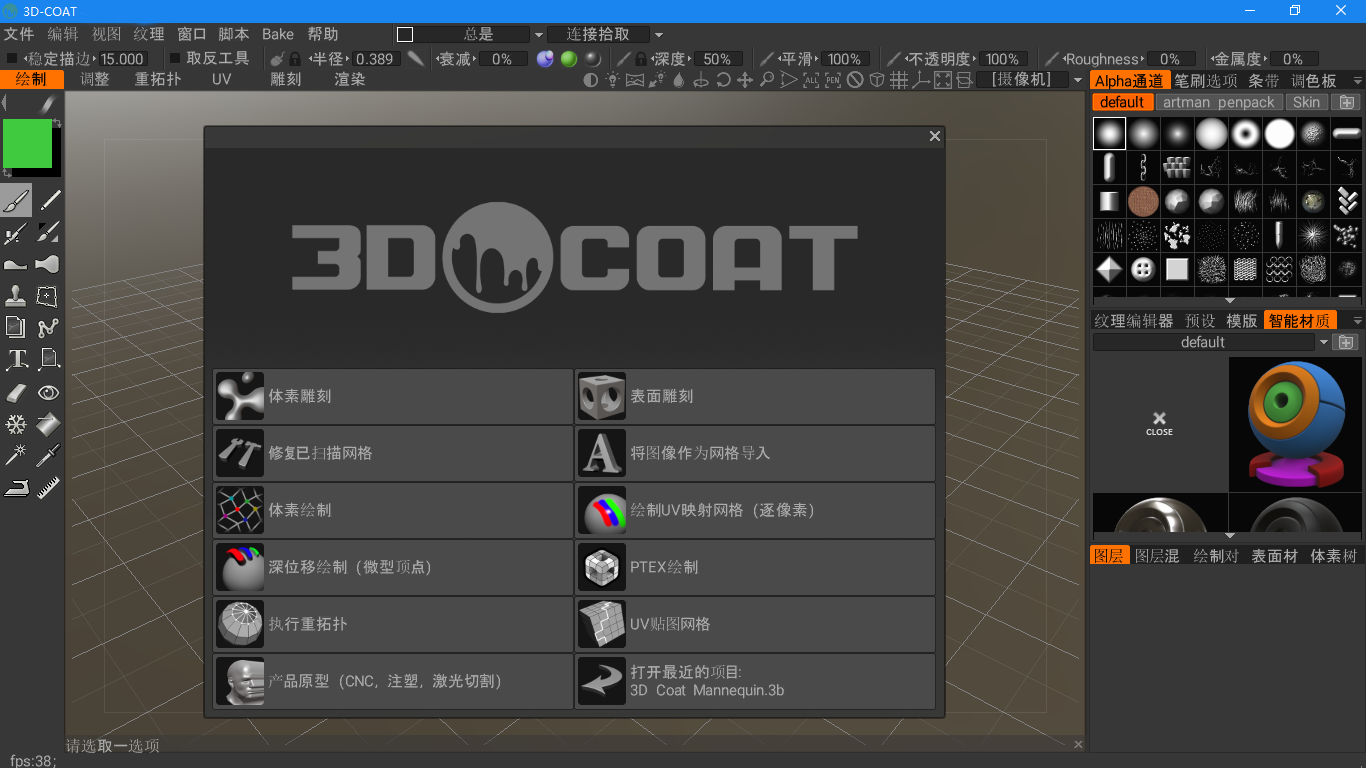Select the Measure ruler tool
This screenshot has height=768, width=1366.
point(49,488)
